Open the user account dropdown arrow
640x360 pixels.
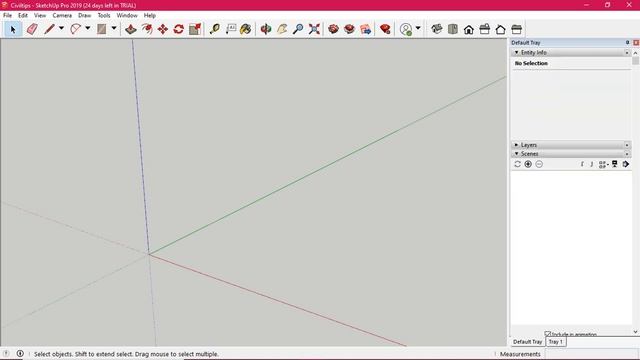pos(418,29)
